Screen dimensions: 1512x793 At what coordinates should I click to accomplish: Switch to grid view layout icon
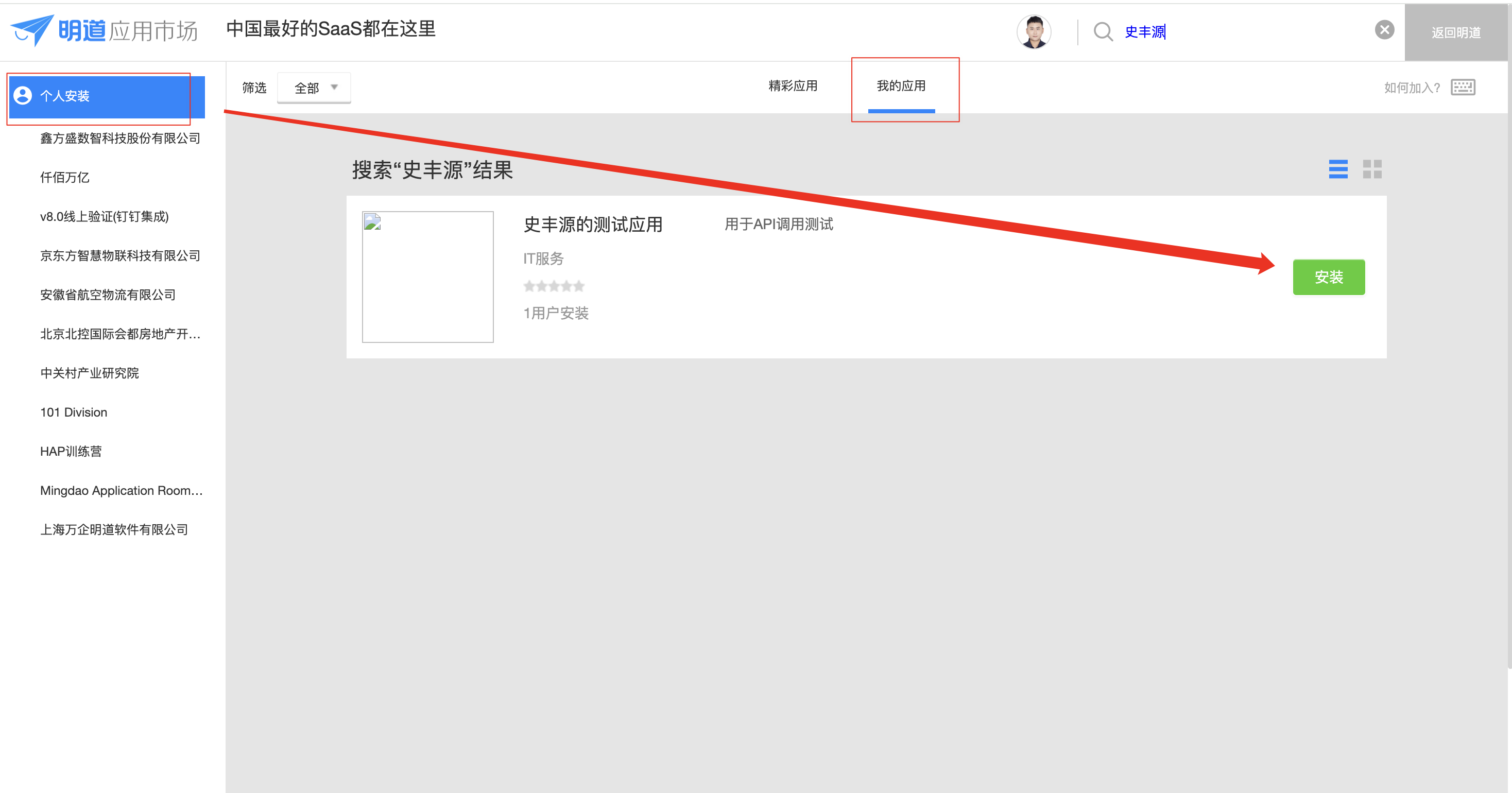click(1372, 169)
